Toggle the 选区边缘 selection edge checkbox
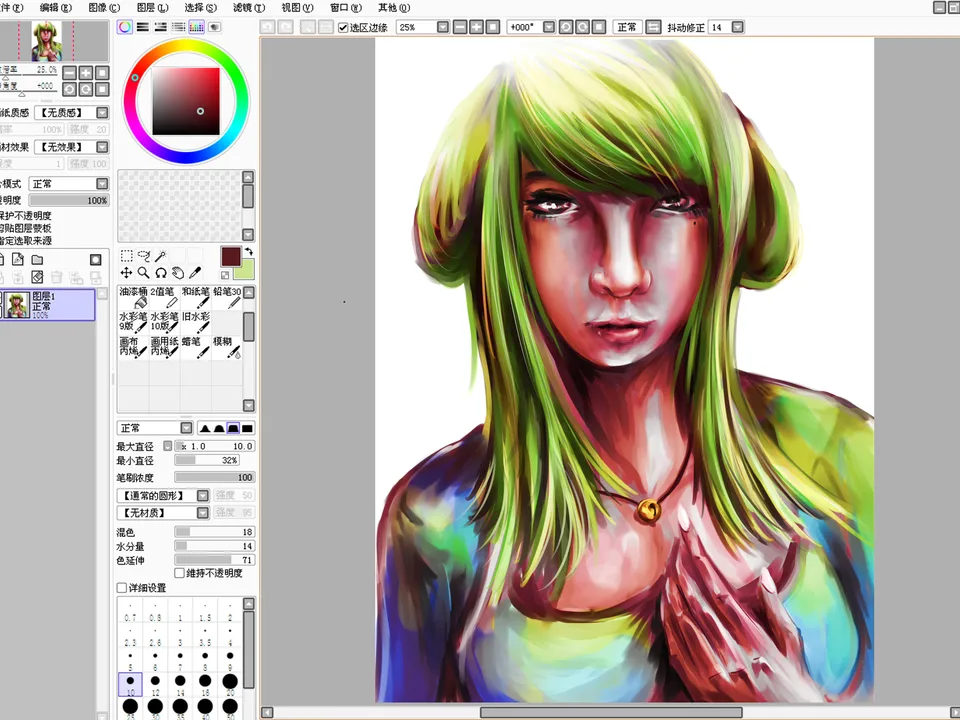The height and width of the screenshot is (720, 960). 344,28
